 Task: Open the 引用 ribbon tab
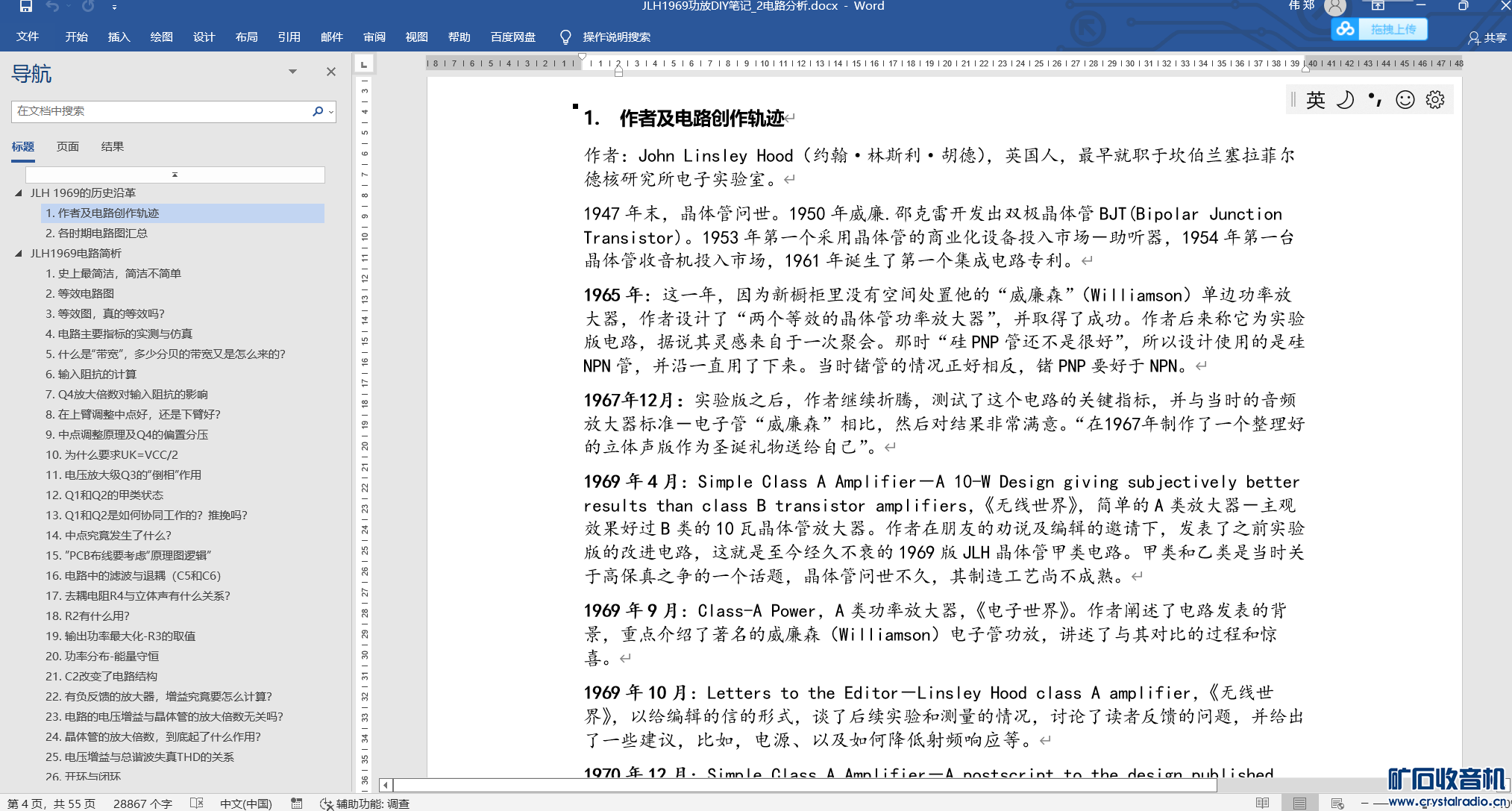click(289, 37)
